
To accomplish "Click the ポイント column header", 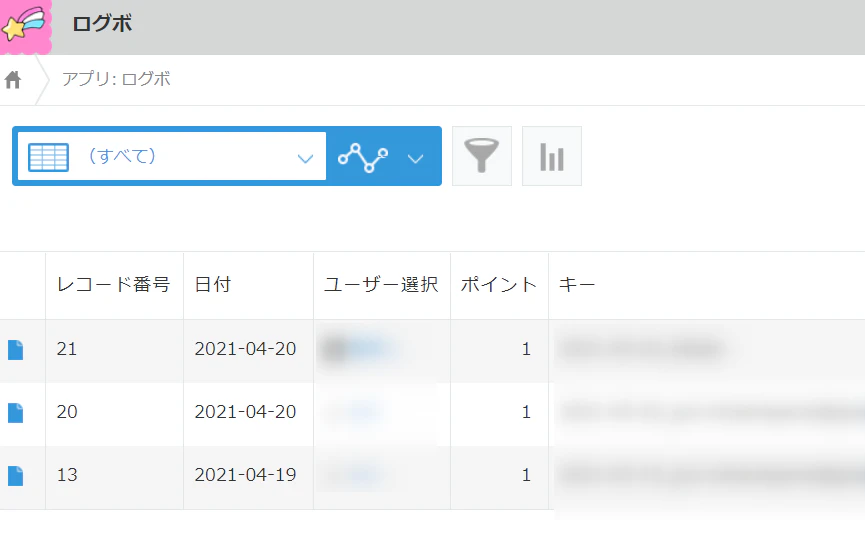I will [x=499, y=285].
